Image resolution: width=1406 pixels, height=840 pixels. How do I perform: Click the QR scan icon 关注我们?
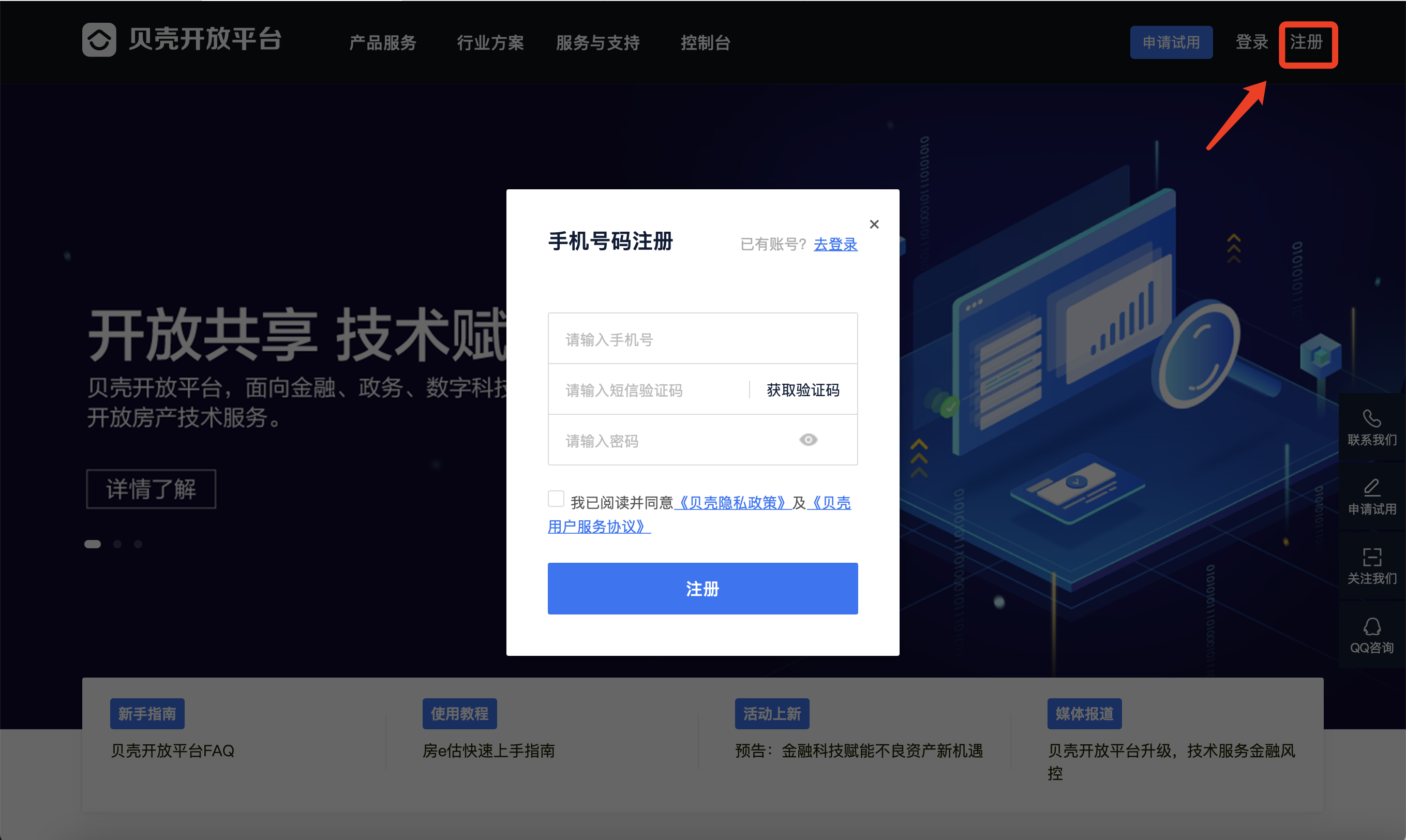click(1371, 557)
